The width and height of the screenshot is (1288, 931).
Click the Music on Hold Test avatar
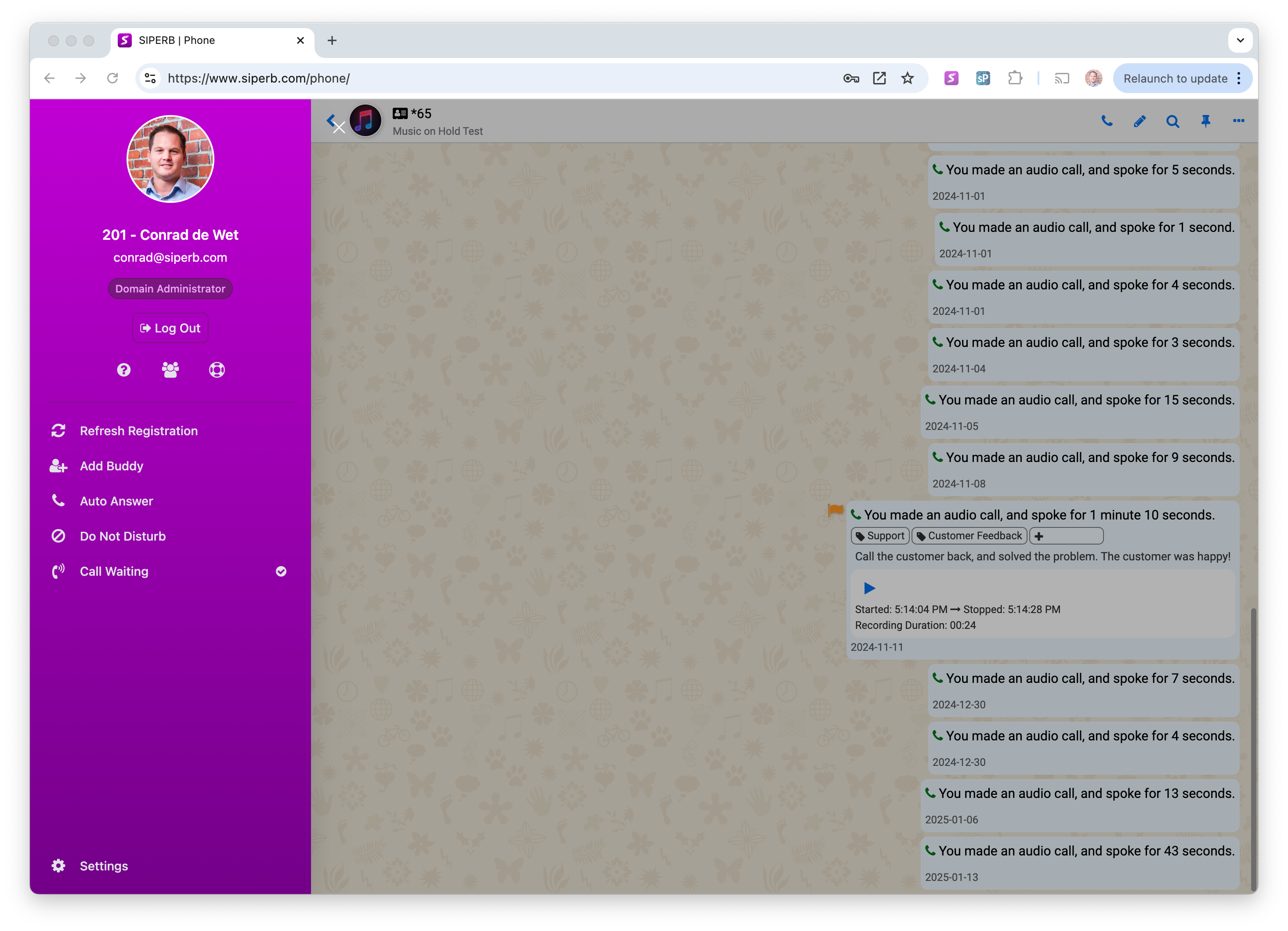pyautogui.click(x=365, y=120)
